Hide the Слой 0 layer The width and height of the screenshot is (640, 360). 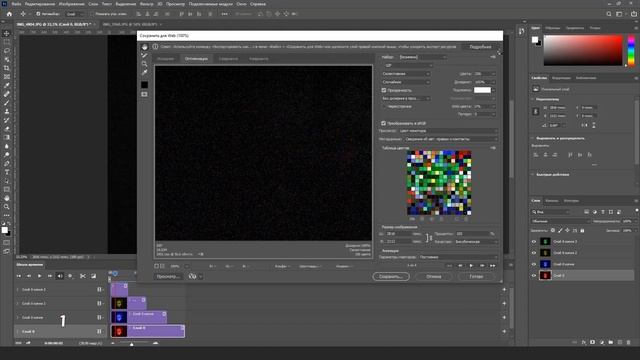coord(534,276)
